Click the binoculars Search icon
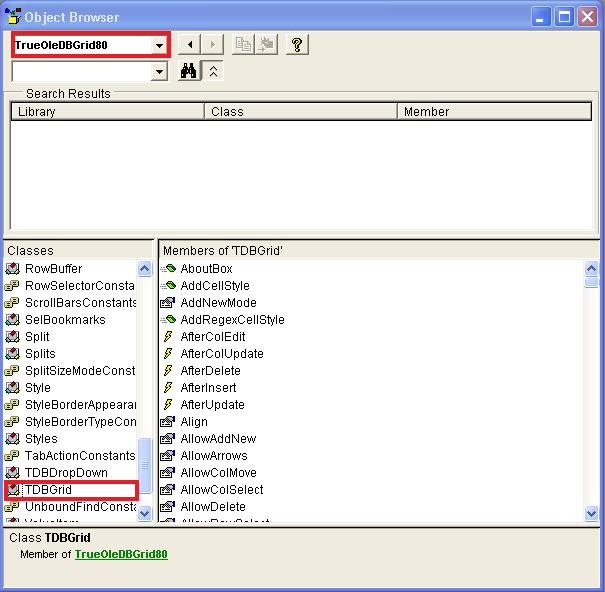The width and height of the screenshot is (605, 592). pyautogui.click(x=188, y=71)
